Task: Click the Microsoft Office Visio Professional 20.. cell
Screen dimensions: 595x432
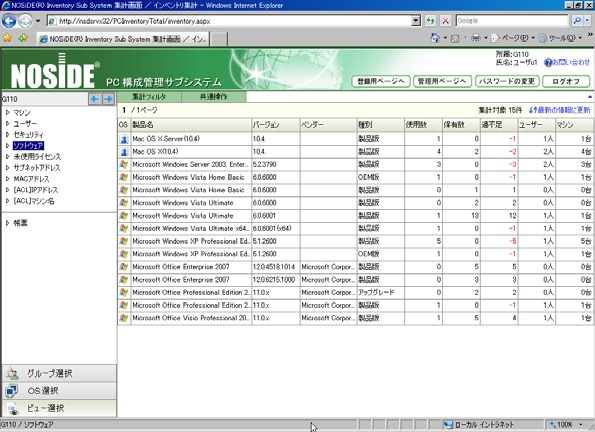Action: 191,318
